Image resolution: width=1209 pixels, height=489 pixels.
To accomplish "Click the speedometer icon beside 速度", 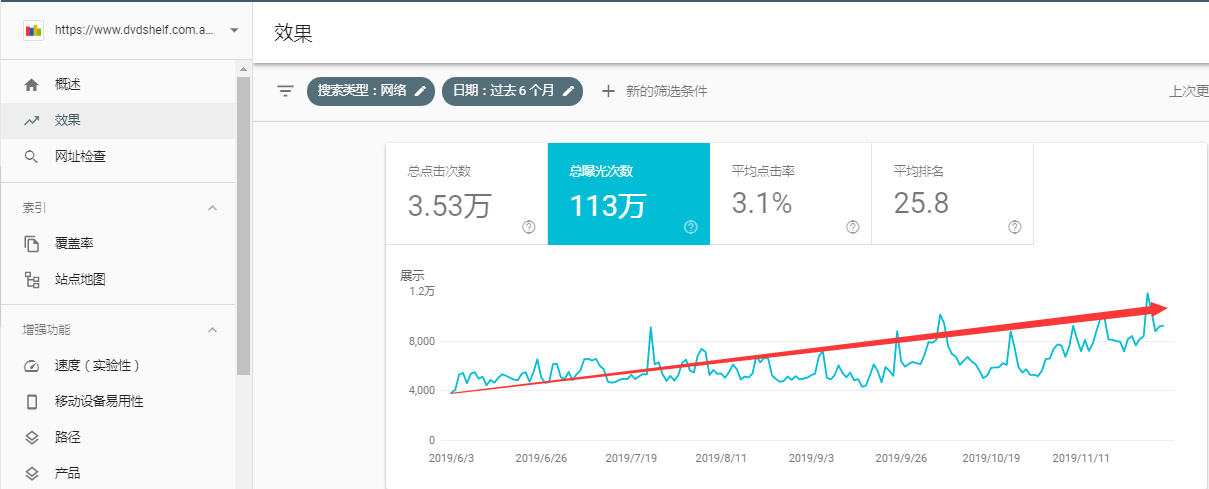I will click(32, 366).
